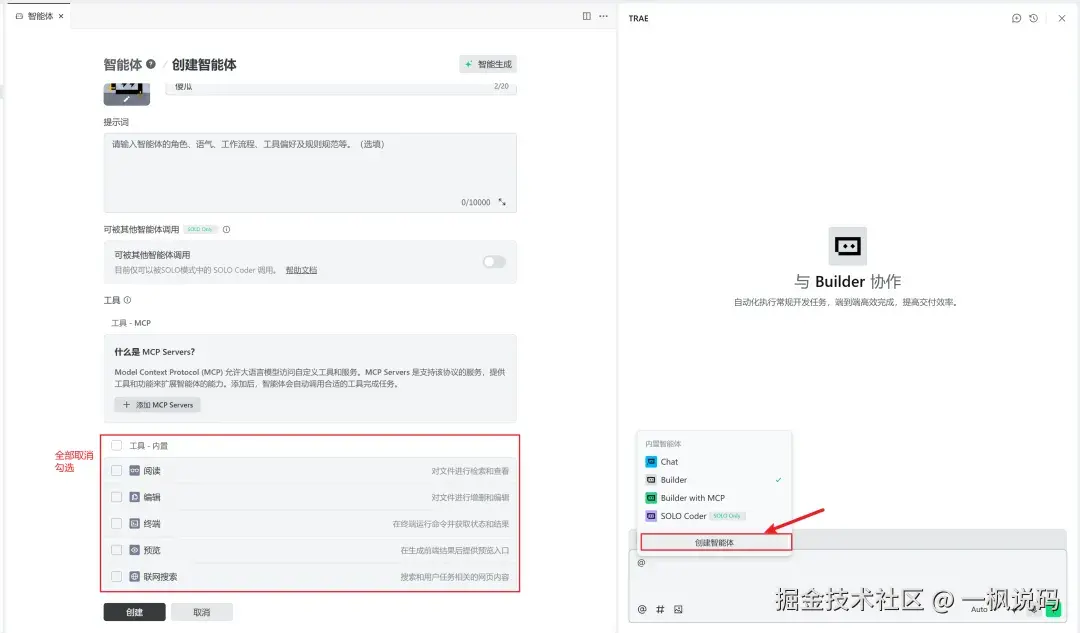Open the 帮助文档 link
The height and width of the screenshot is (633, 1080).
tap(301, 270)
